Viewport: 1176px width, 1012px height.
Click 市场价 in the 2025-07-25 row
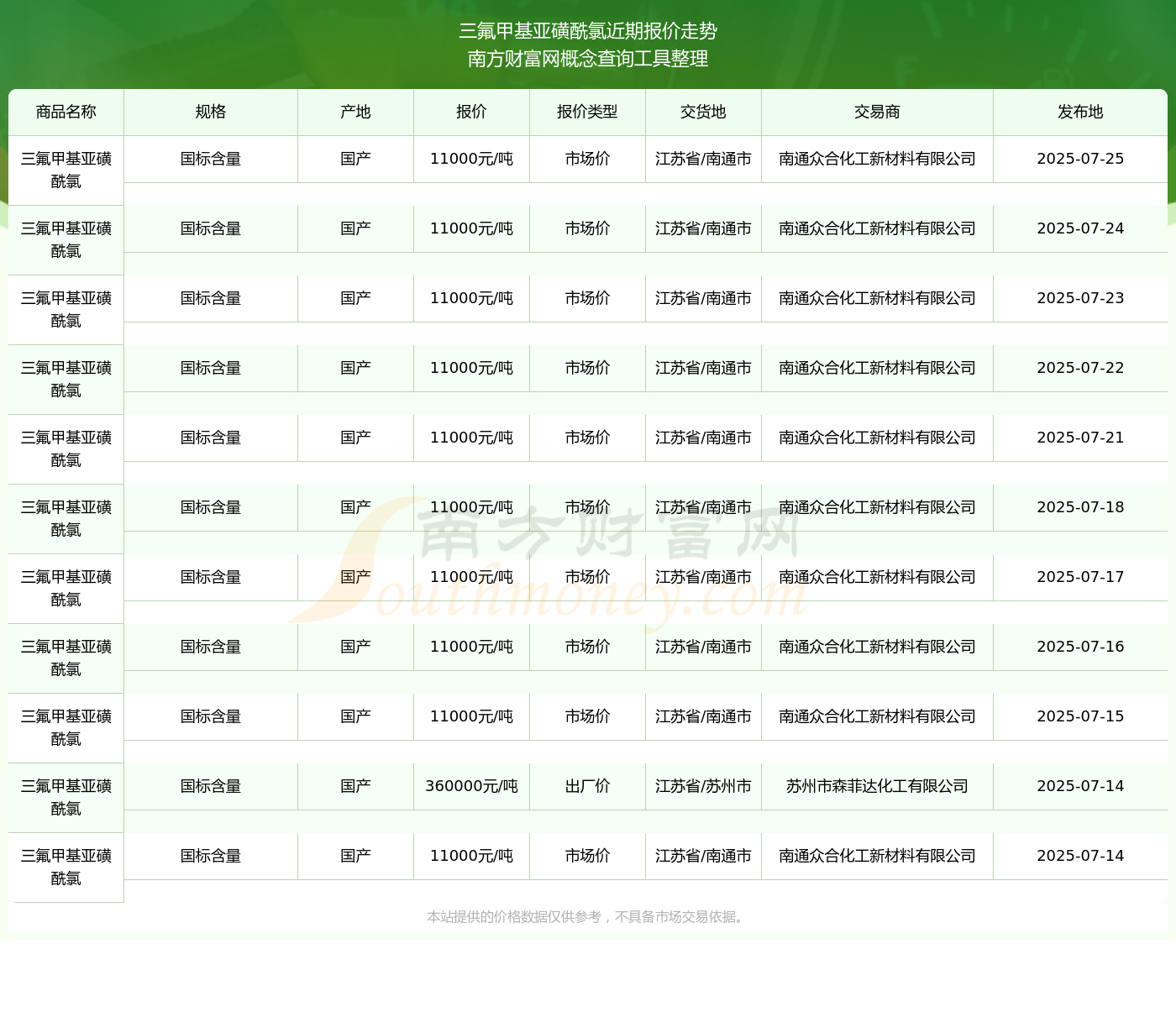(588, 159)
